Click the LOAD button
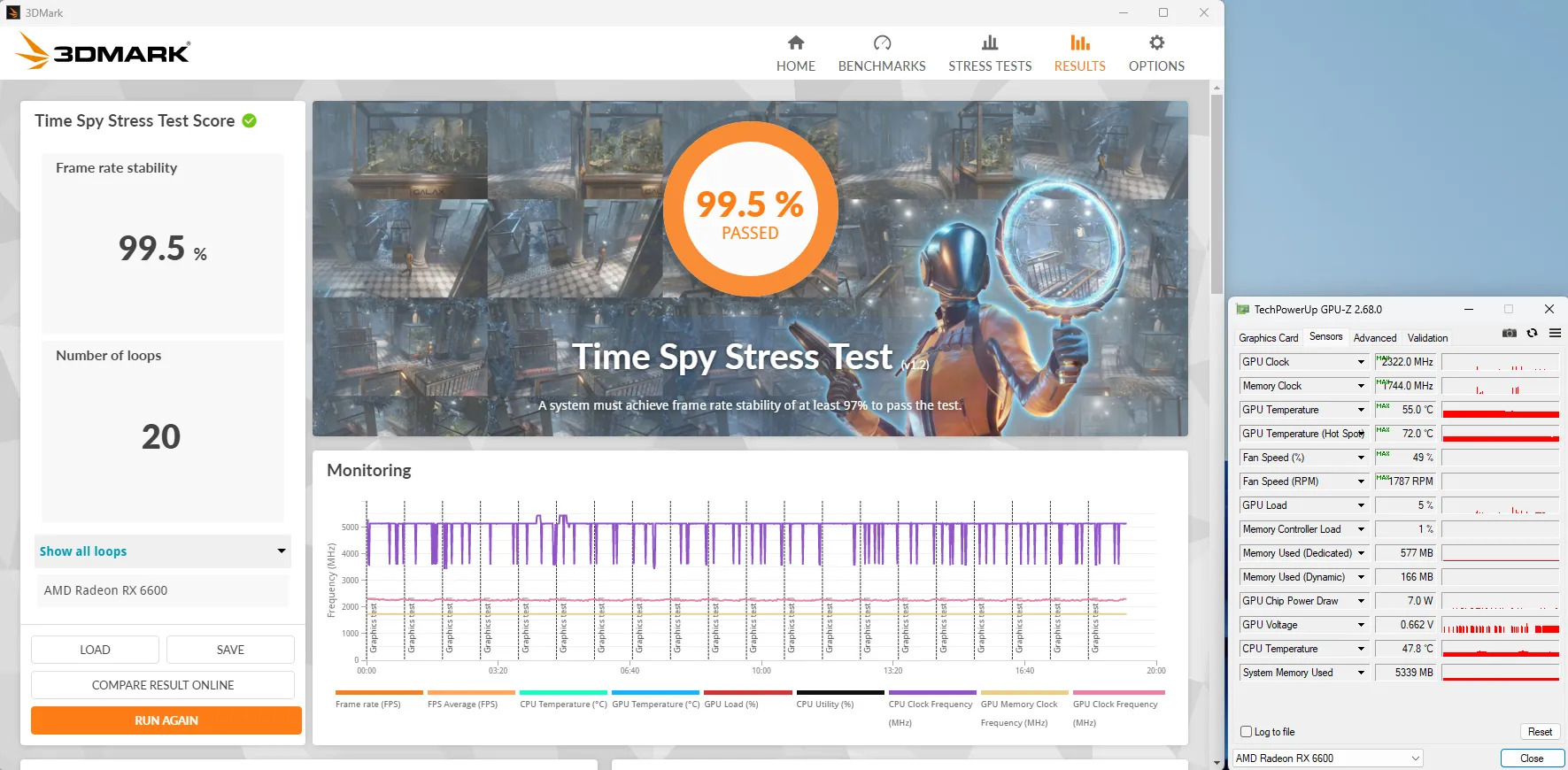Screen dimensions: 1568x770 point(95,650)
